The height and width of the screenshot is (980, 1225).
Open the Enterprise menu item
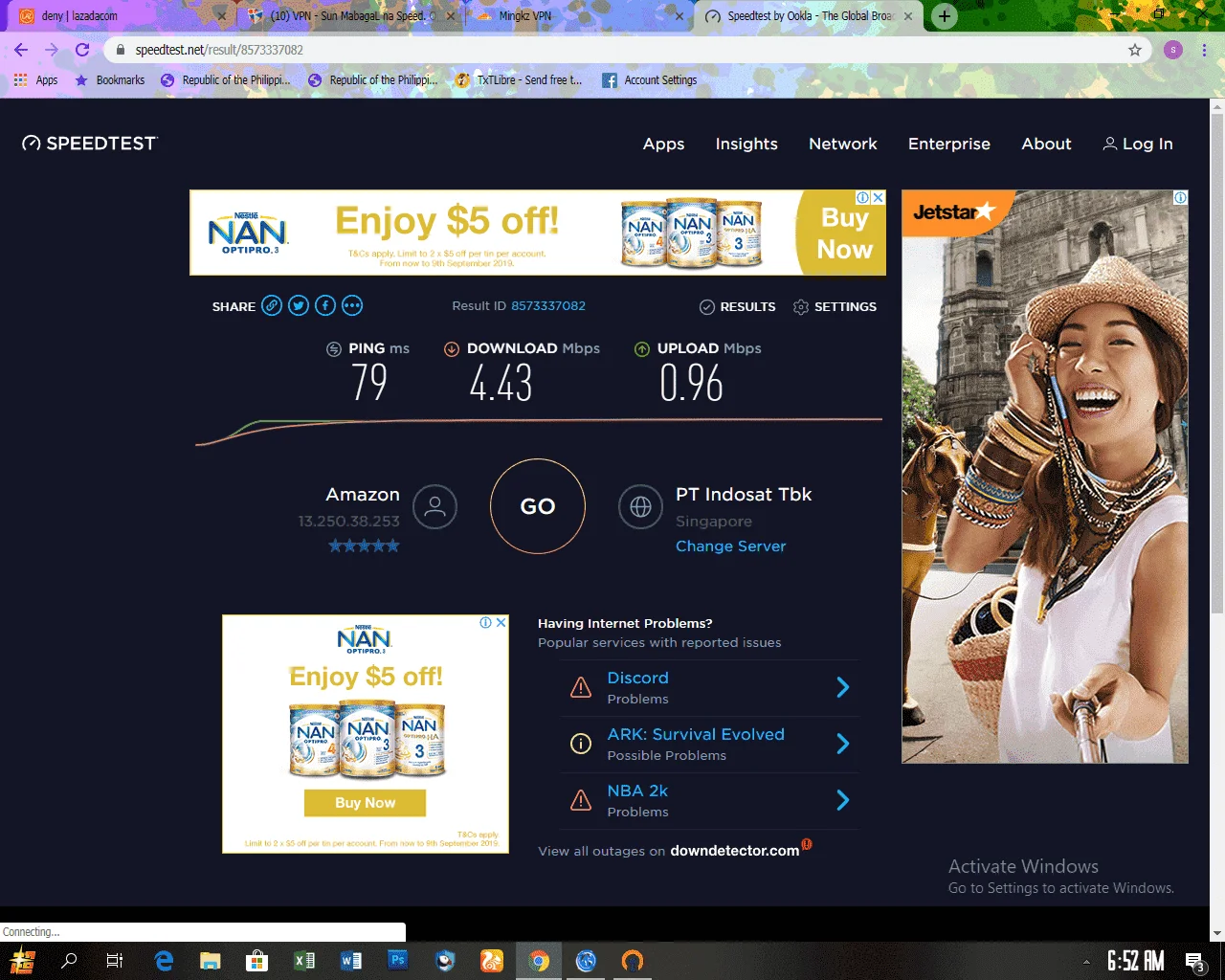(949, 144)
